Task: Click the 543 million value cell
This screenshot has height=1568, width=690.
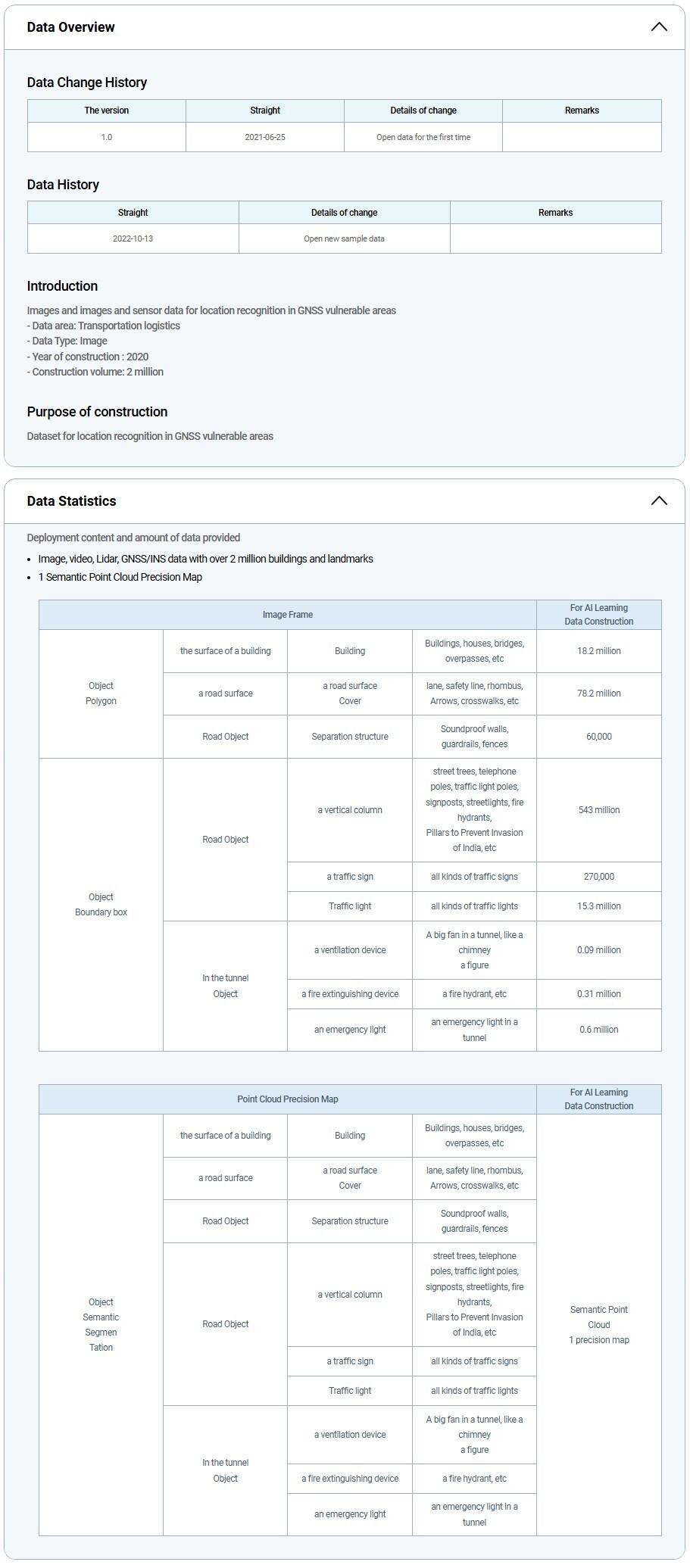Action: click(598, 810)
